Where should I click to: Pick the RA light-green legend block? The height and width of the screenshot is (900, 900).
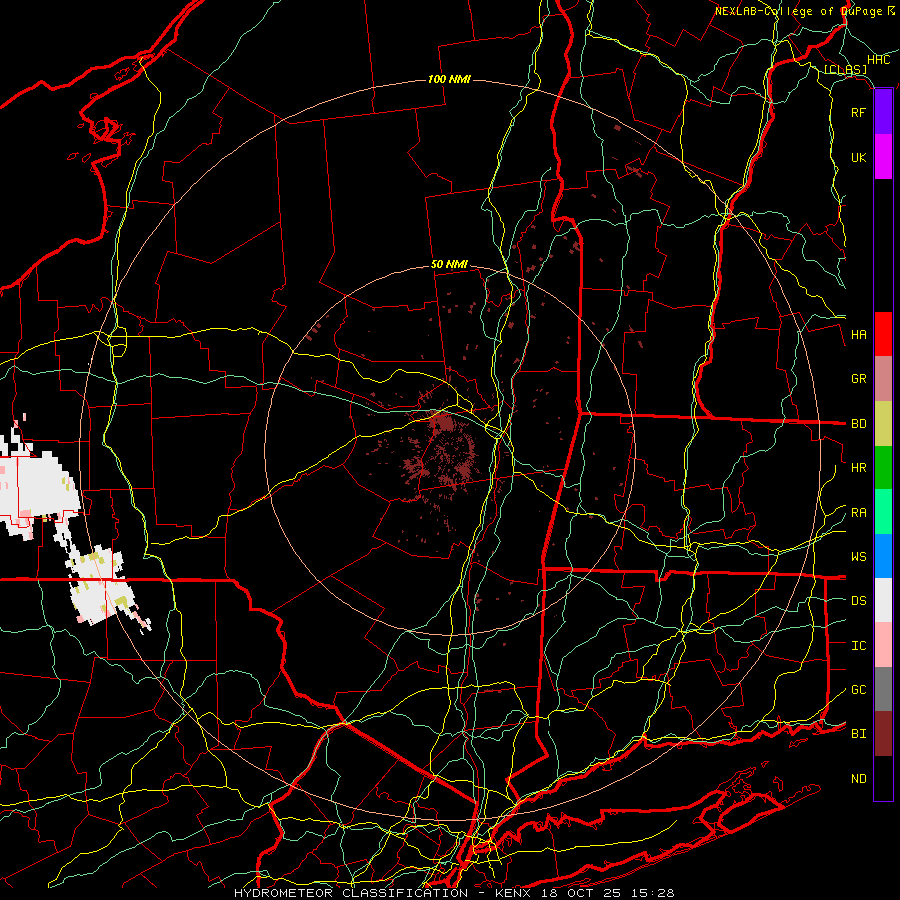click(883, 512)
